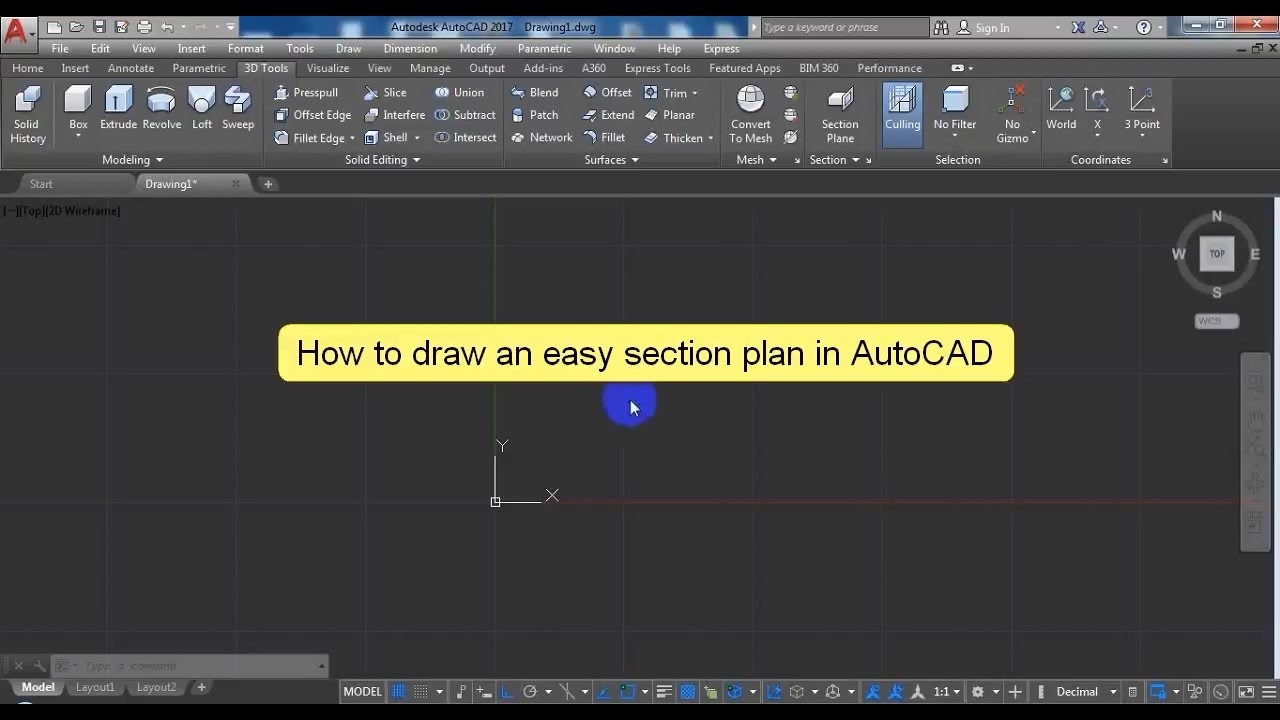
Task: Click the 3 Point UCS tool
Action: [1141, 108]
